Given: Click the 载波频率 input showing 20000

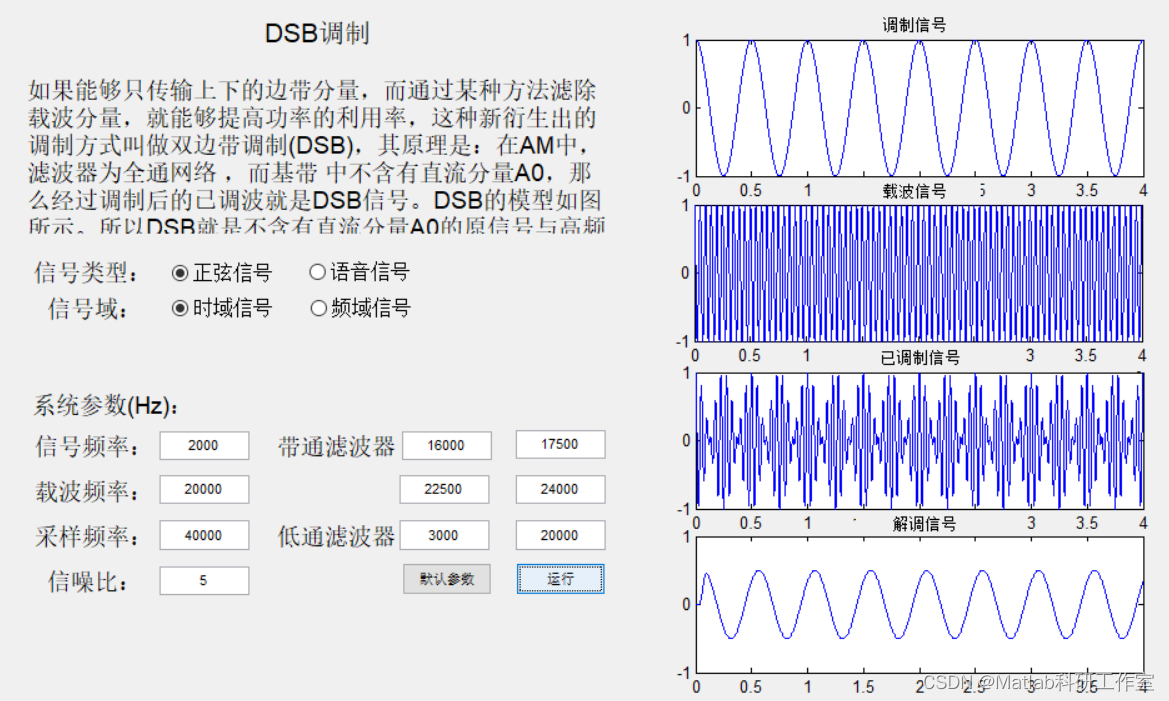Looking at the screenshot, I should (203, 489).
